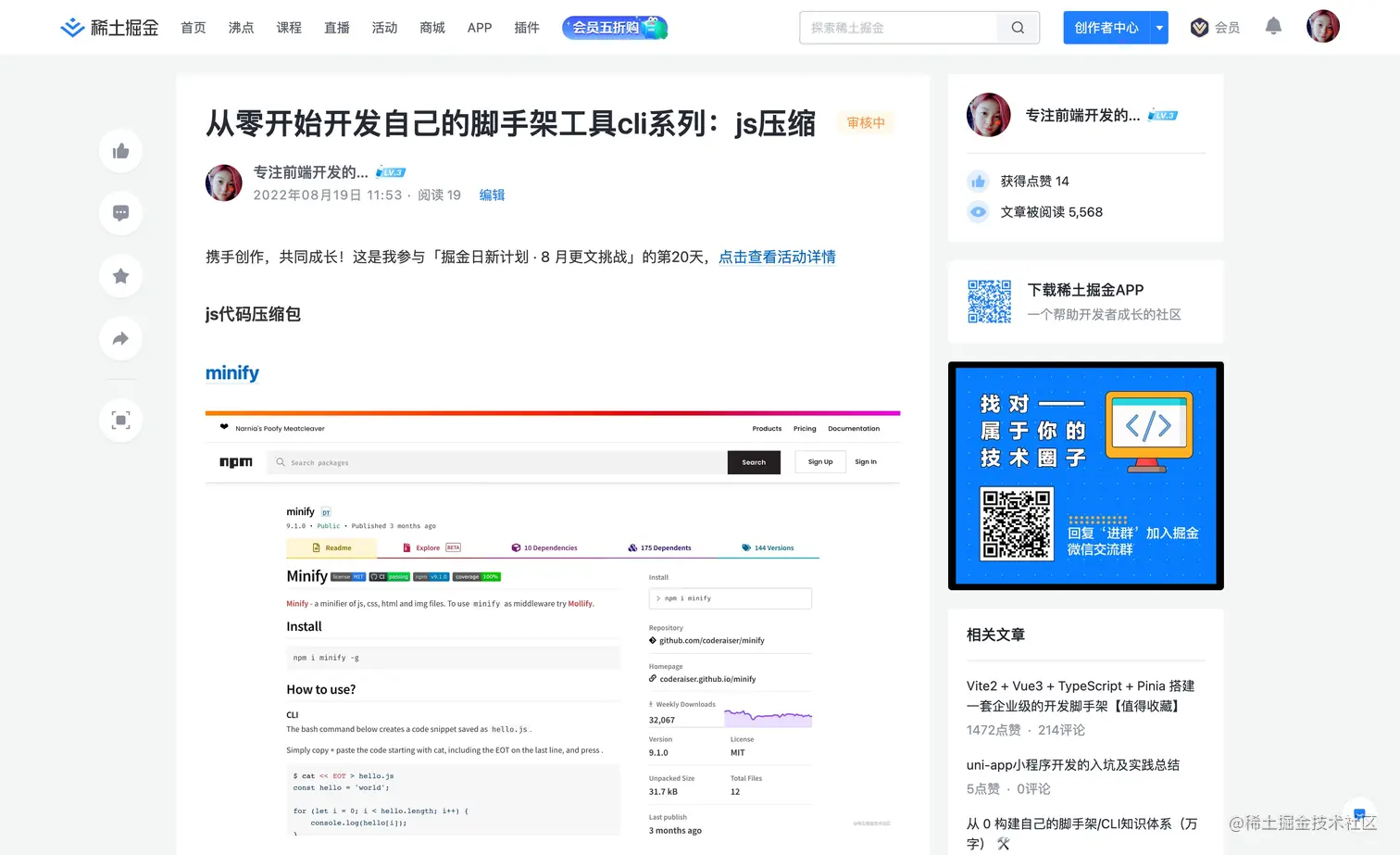Click the 创作者中心 button
Screen dimensions: 1400x855
click(x=1106, y=28)
